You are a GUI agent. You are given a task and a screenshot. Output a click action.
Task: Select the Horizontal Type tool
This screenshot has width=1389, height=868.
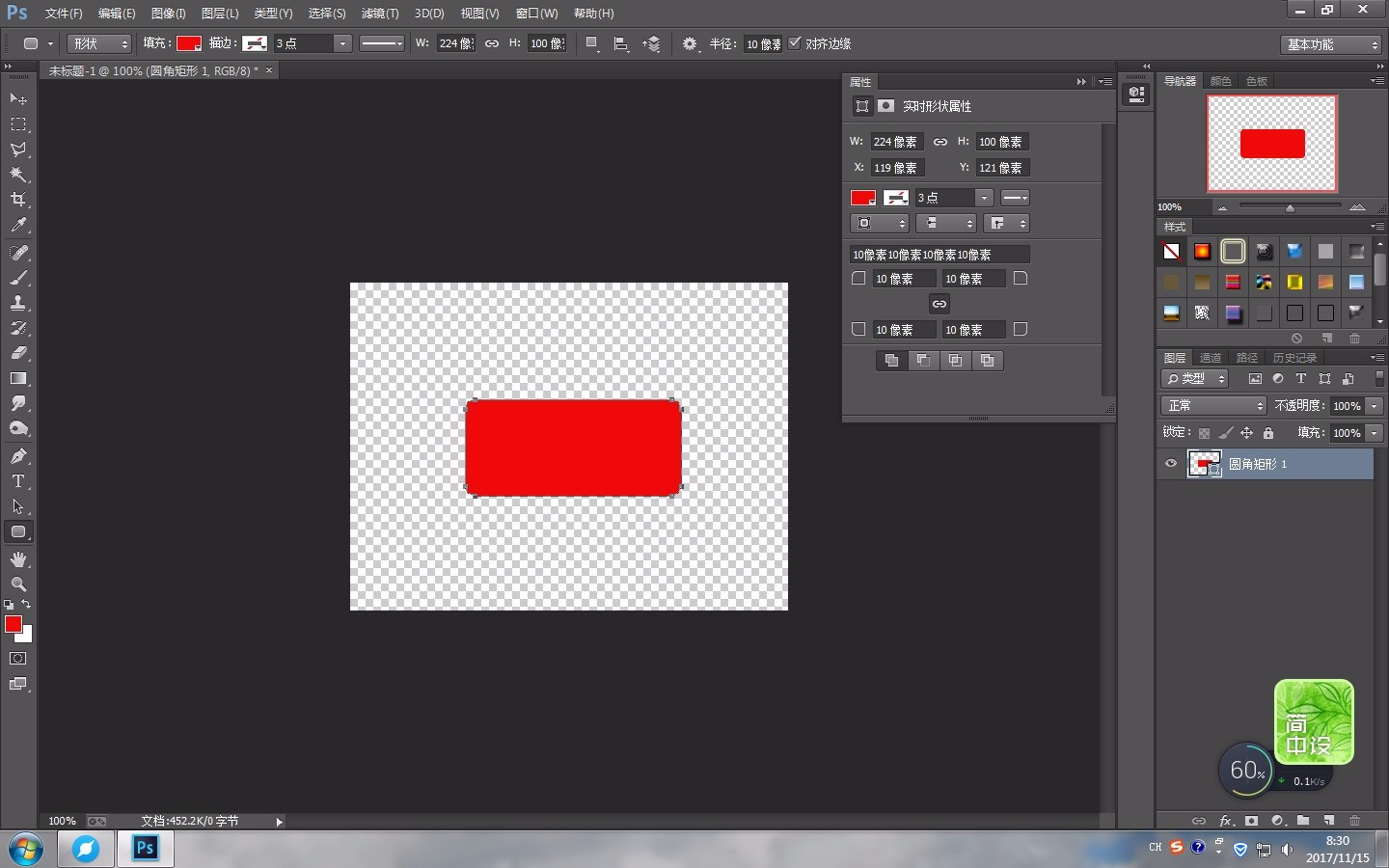click(x=18, y=481)
